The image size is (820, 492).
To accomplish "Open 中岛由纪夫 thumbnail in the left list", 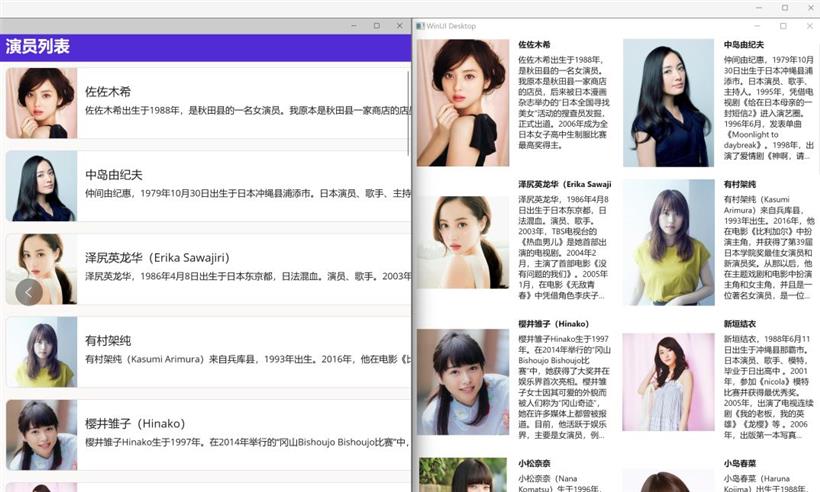I will point(41,186).
